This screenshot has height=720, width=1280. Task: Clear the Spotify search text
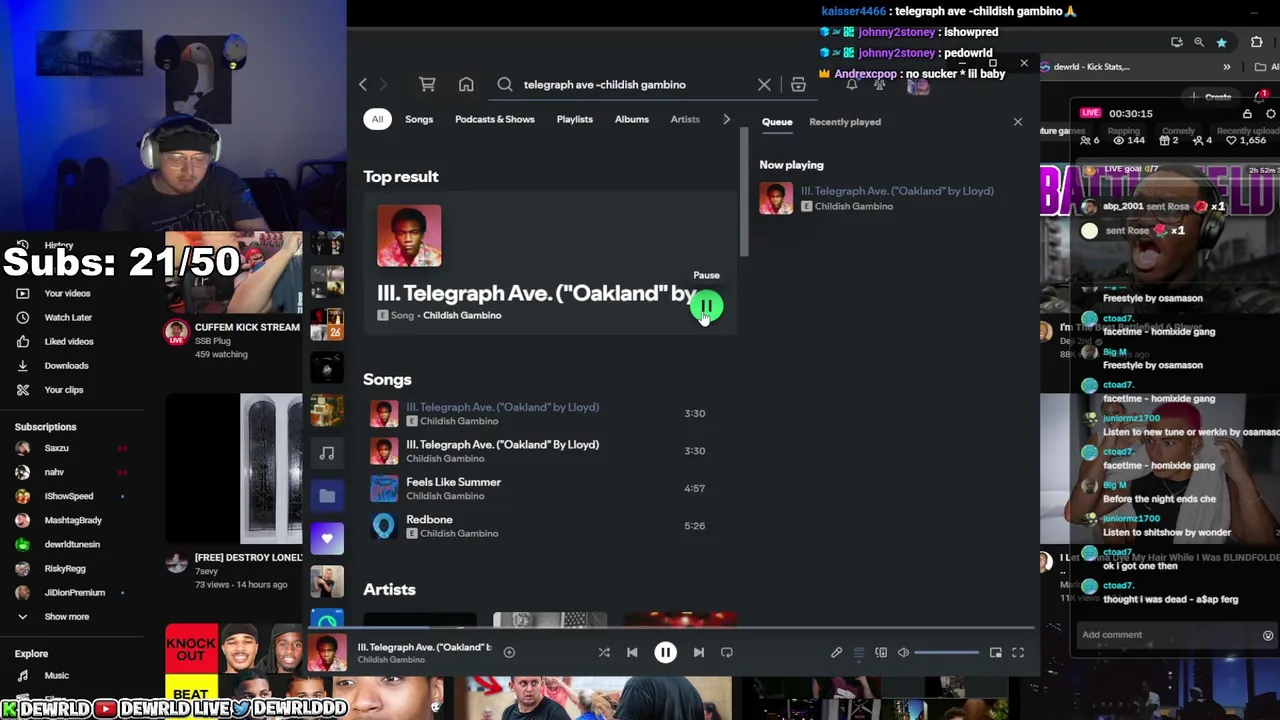tap(764, 85)
